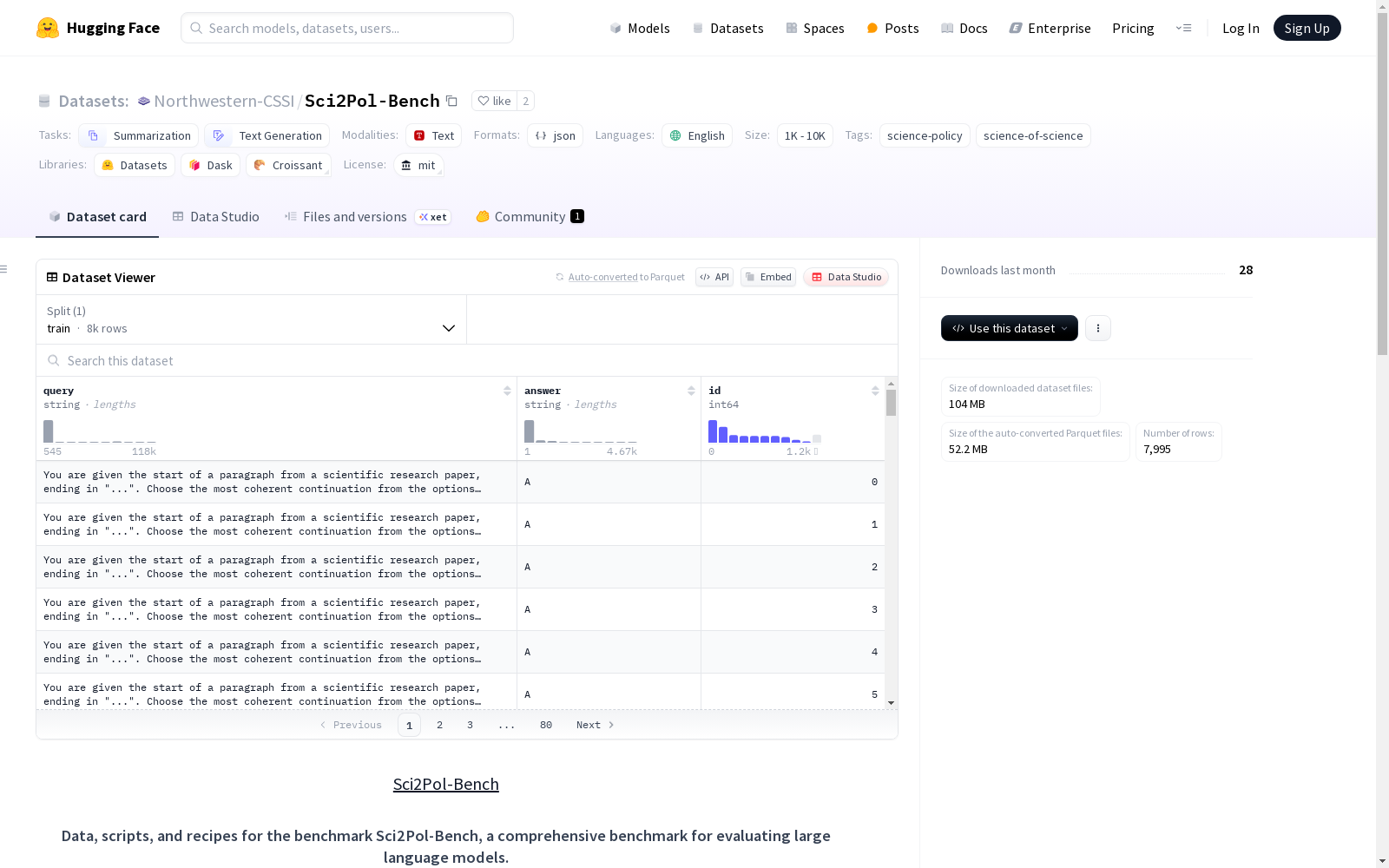Expand the Use this dataset dropdown
This screenshot has width=1389, height=868.
[1010, 328]
